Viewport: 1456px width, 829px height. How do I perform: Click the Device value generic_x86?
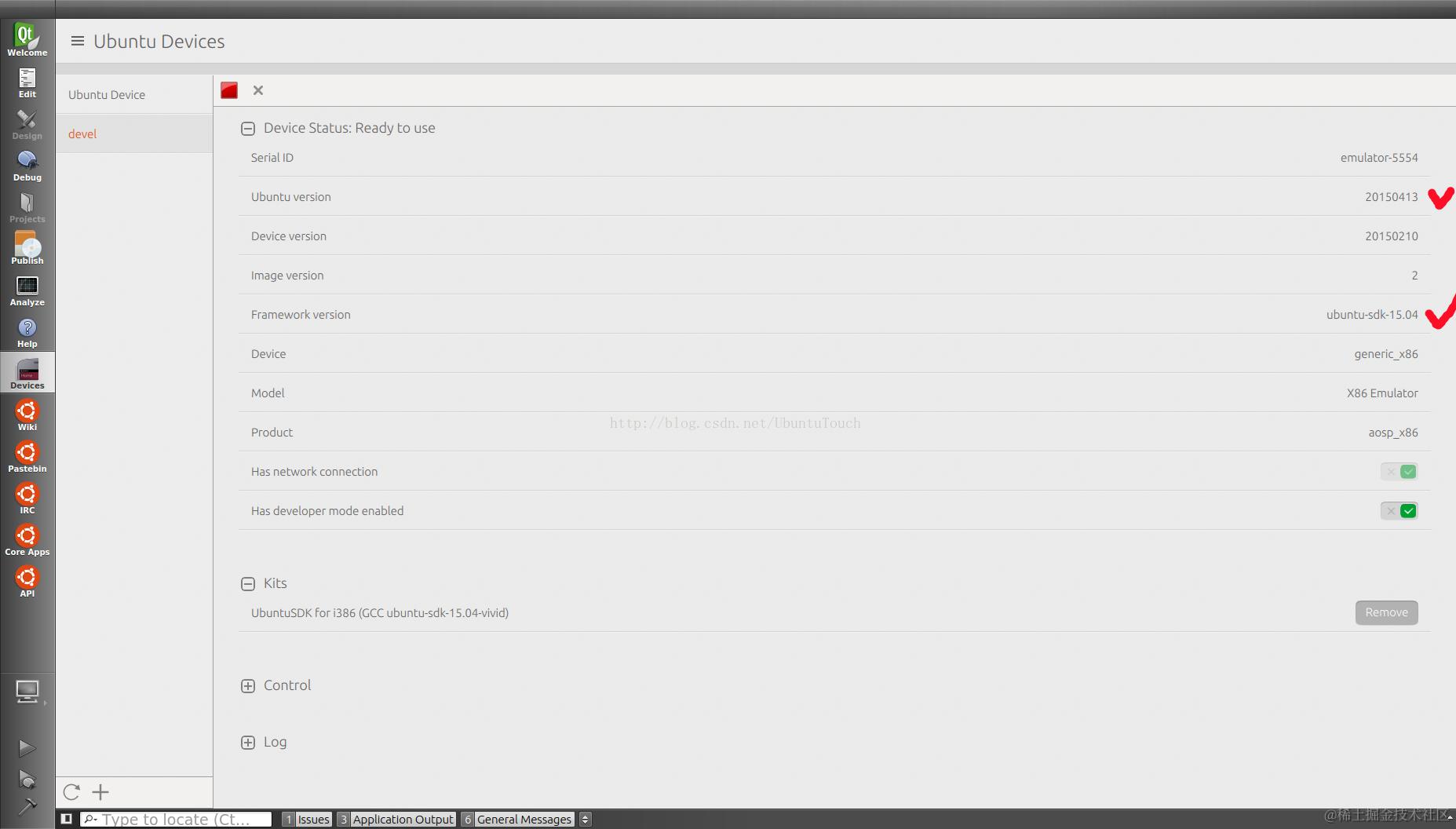click(1385, 354)
